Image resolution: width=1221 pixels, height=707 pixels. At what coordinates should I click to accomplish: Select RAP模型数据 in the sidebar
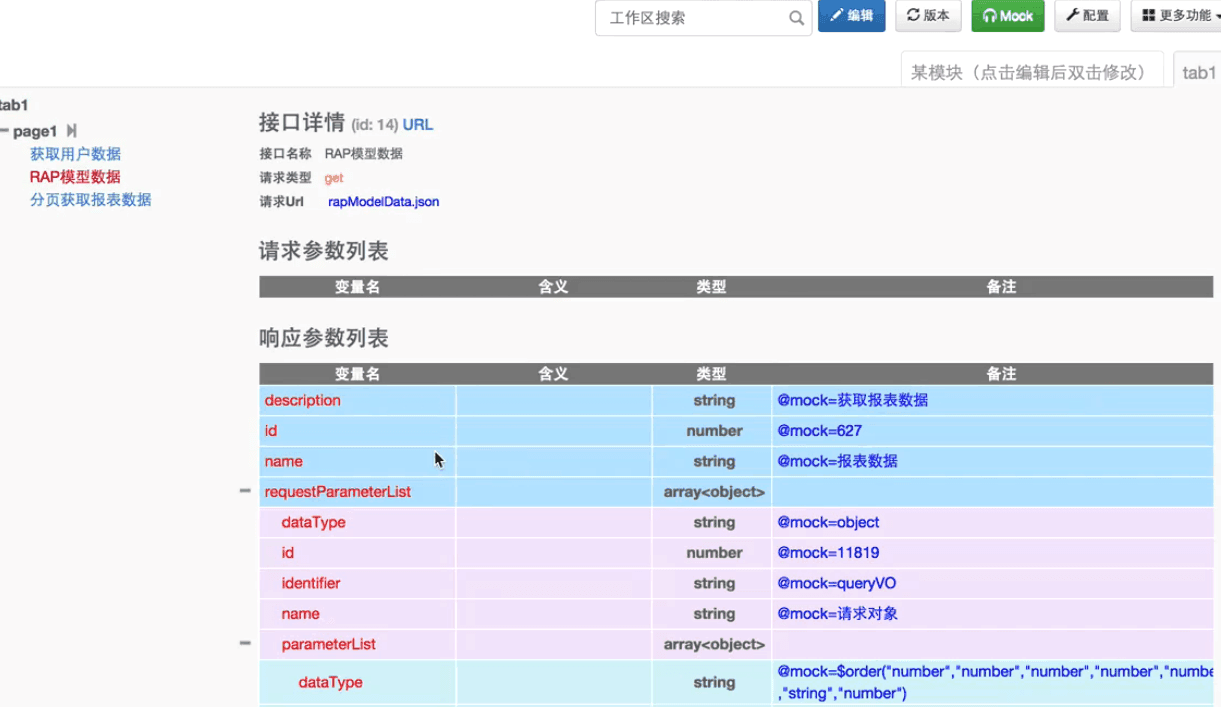click(x=75, y=177)
